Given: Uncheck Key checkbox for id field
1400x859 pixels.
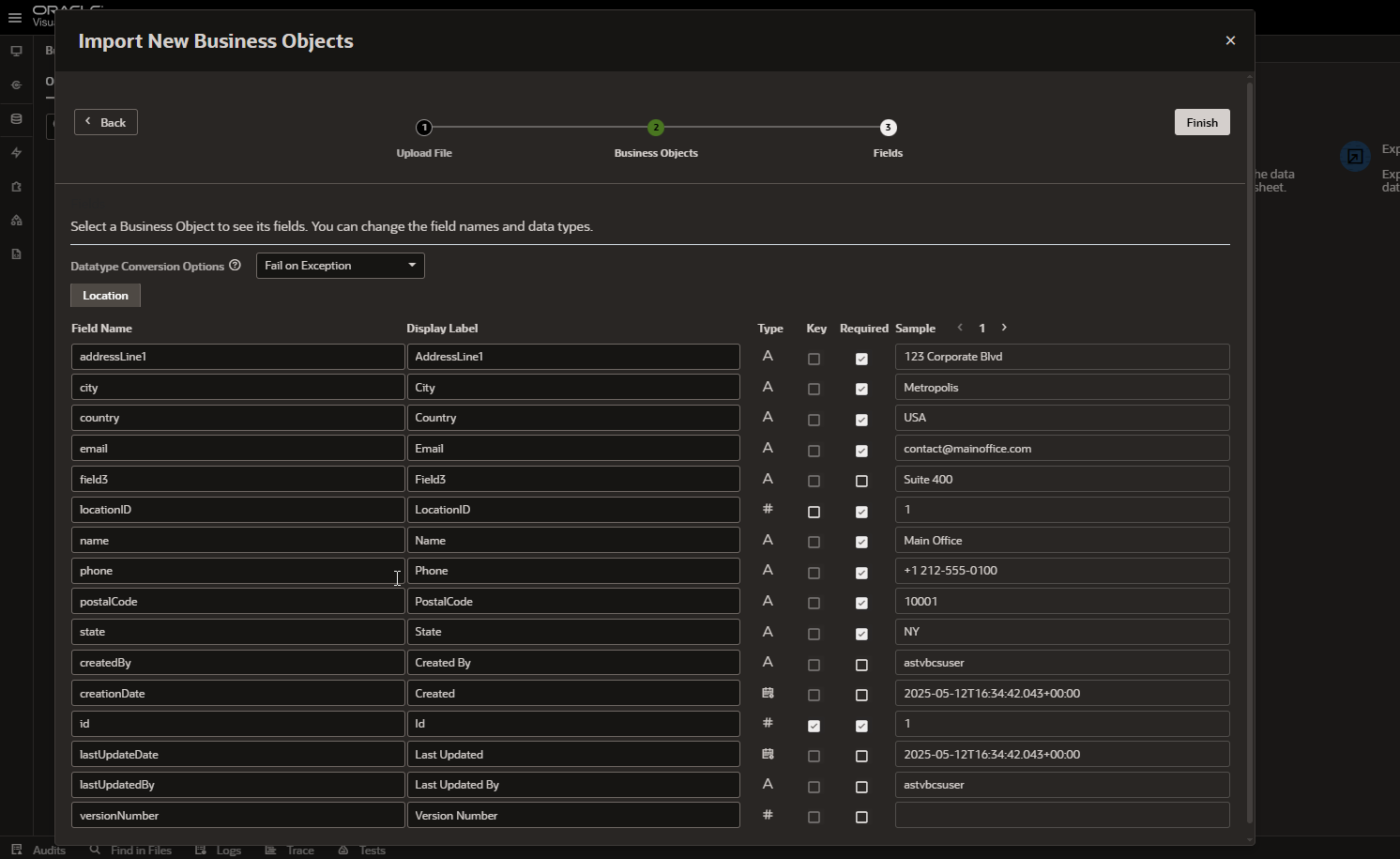Looking at the screenshot, I should point(814,726).
